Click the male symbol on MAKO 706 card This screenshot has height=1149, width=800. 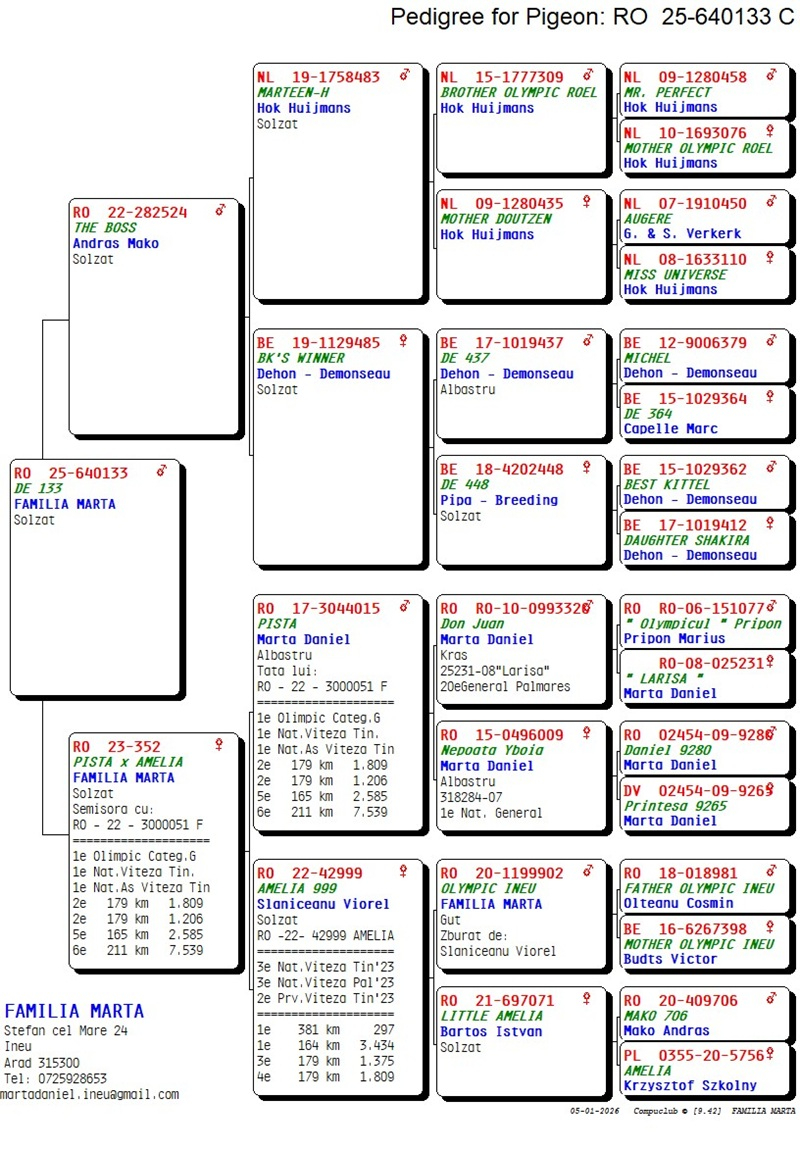(770, 999)
